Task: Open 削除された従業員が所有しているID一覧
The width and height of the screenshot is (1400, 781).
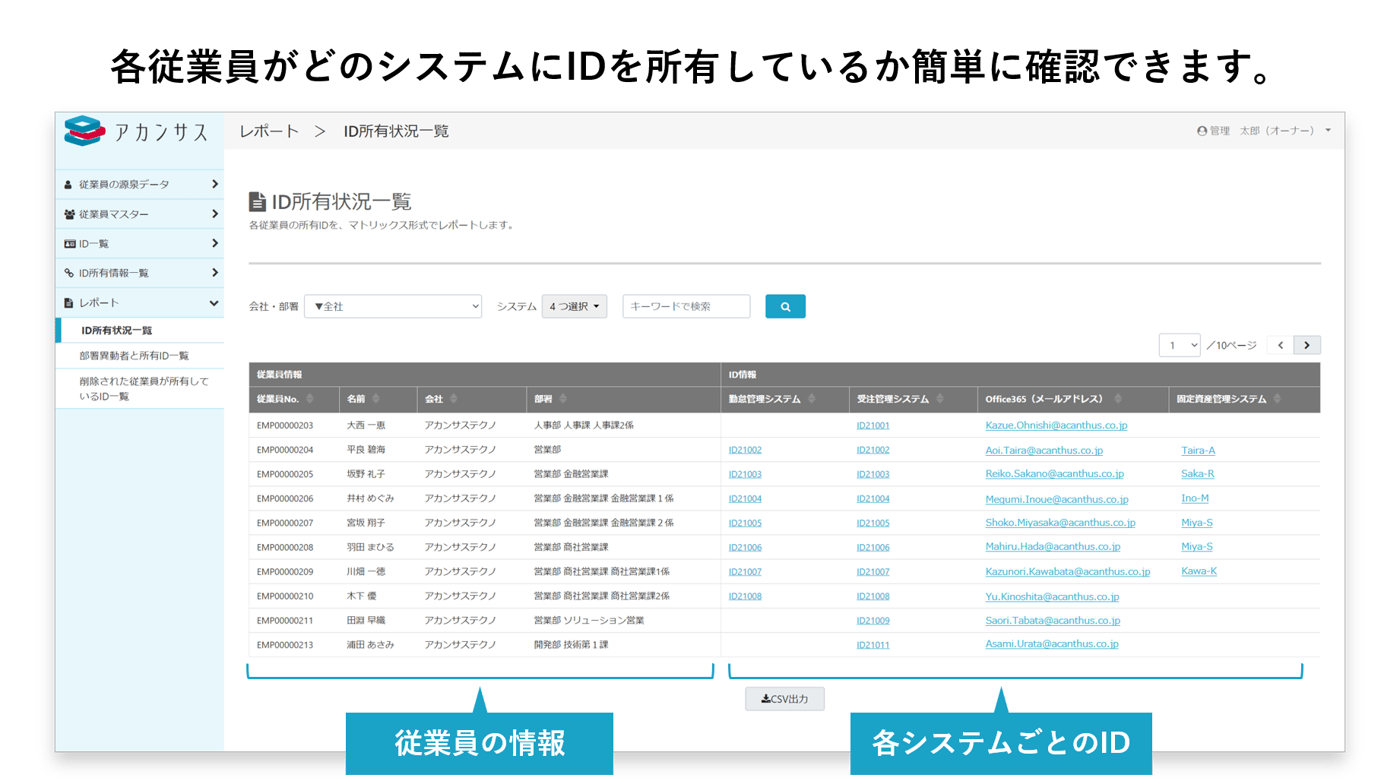Action: tap(144, 389)
